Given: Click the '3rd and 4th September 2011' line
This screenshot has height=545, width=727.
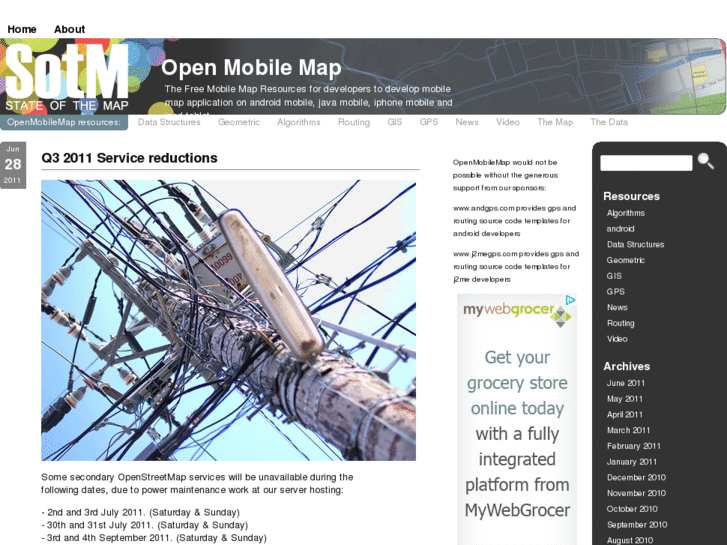Looking at the screenshot, I should pyautogui.click(x=154, y=538).
